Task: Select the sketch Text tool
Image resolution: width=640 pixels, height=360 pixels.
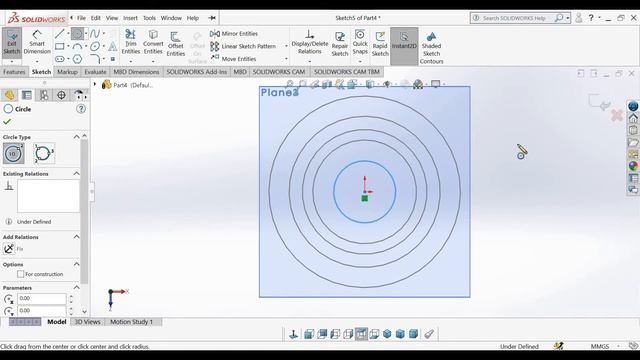Action: [113, 46]
